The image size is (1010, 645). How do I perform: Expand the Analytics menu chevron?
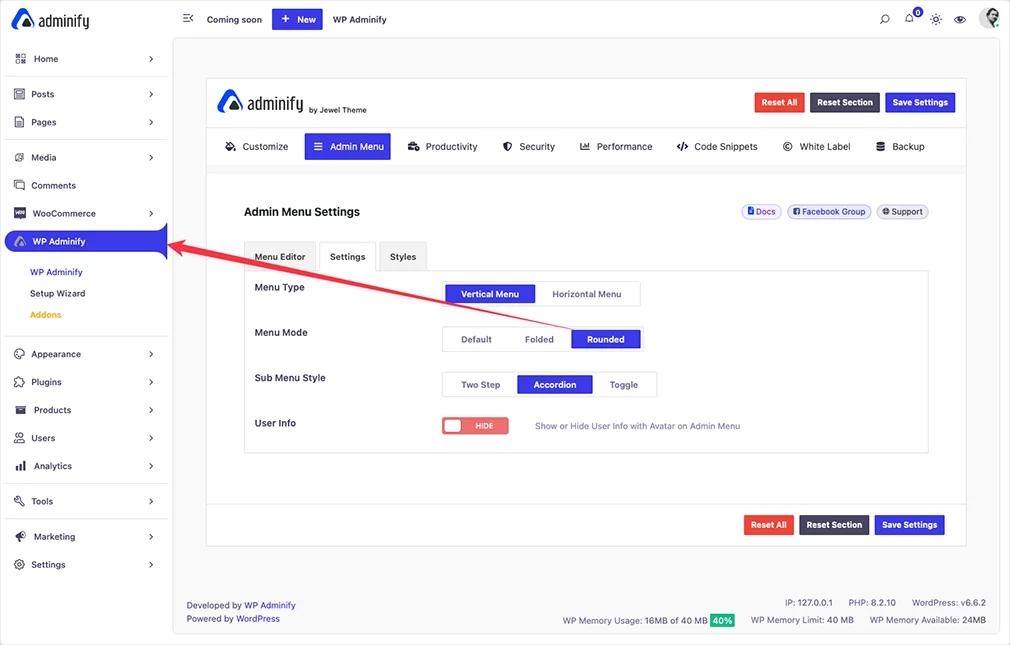coord(151,466)
